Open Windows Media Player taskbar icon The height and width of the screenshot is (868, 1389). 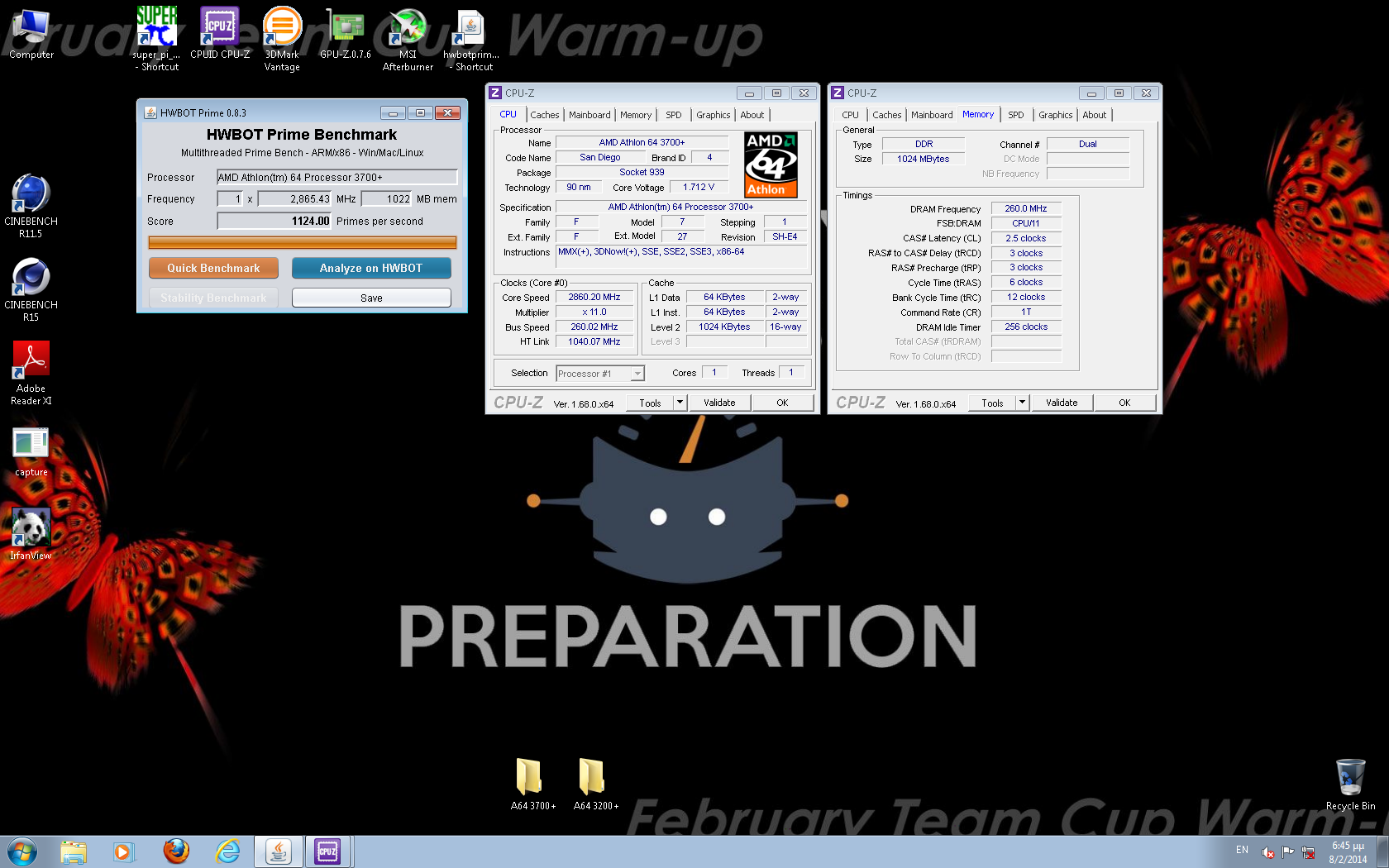pyautogui.click(x=123, y=851)
